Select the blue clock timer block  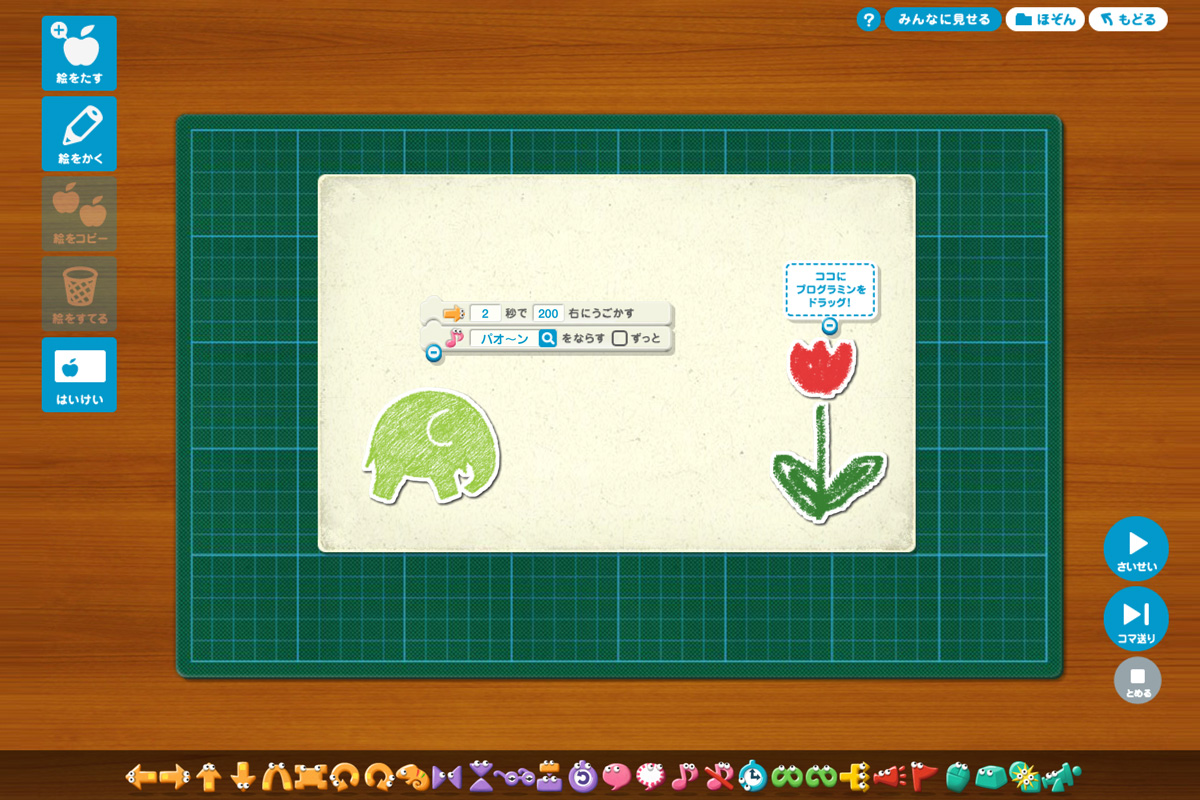click(x=753, y=775)
